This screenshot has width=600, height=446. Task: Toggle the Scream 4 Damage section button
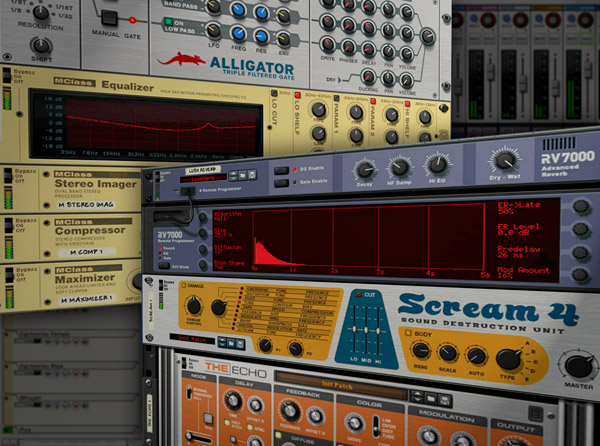tap(183, 285)
